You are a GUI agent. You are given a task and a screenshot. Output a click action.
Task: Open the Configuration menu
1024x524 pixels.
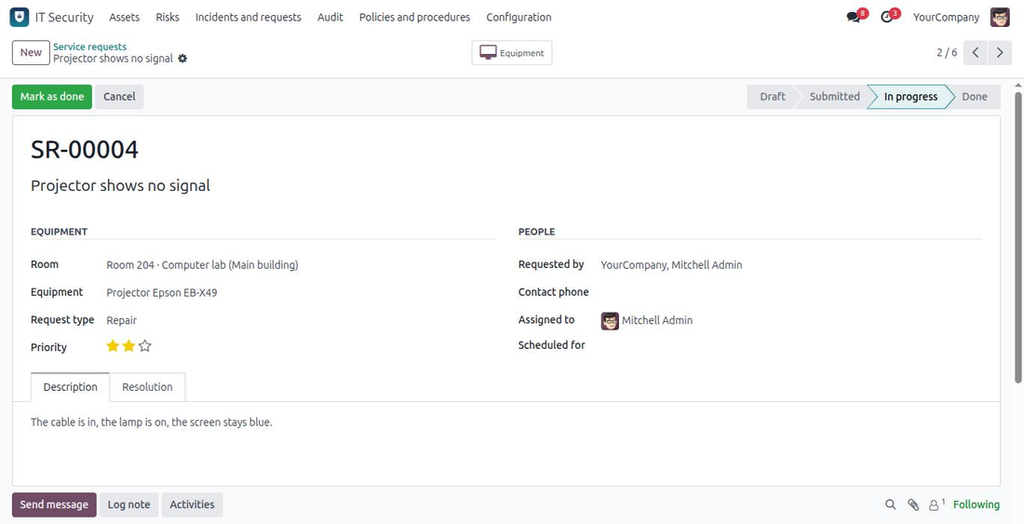519,17
